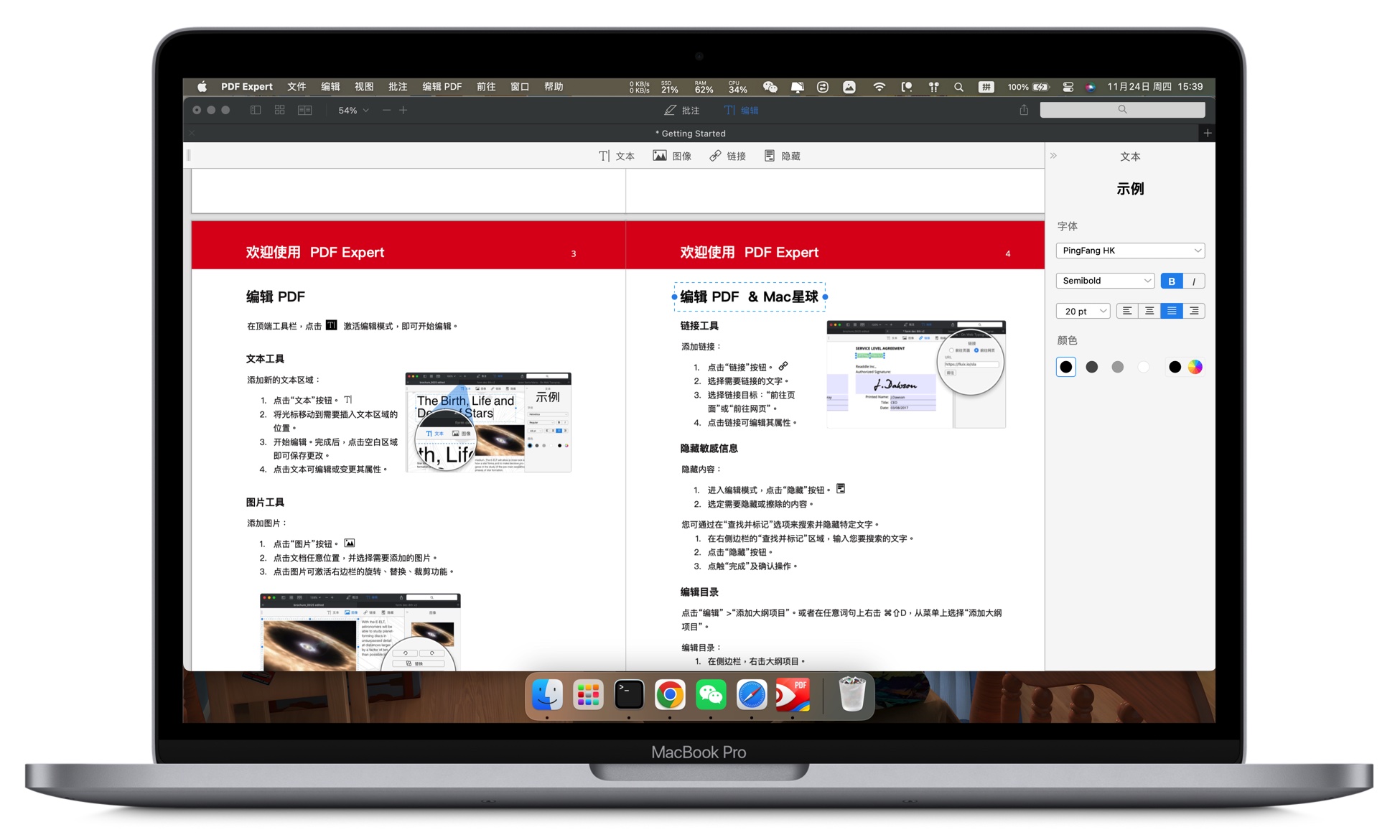Open the 编辑 PDF menu
The height and width of the screenshot is (840, 1400).
pyautogui.click(x=442, y=87)
